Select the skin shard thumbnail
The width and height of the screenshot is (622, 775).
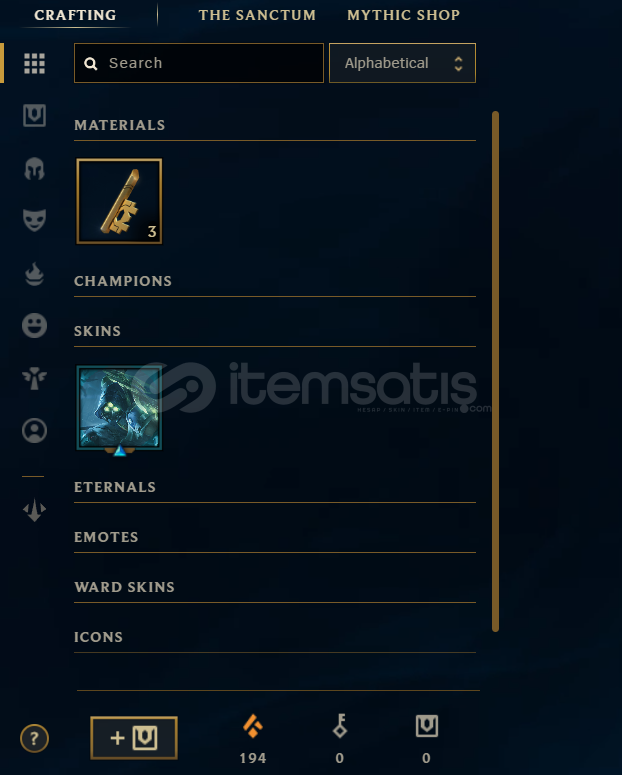119,408
